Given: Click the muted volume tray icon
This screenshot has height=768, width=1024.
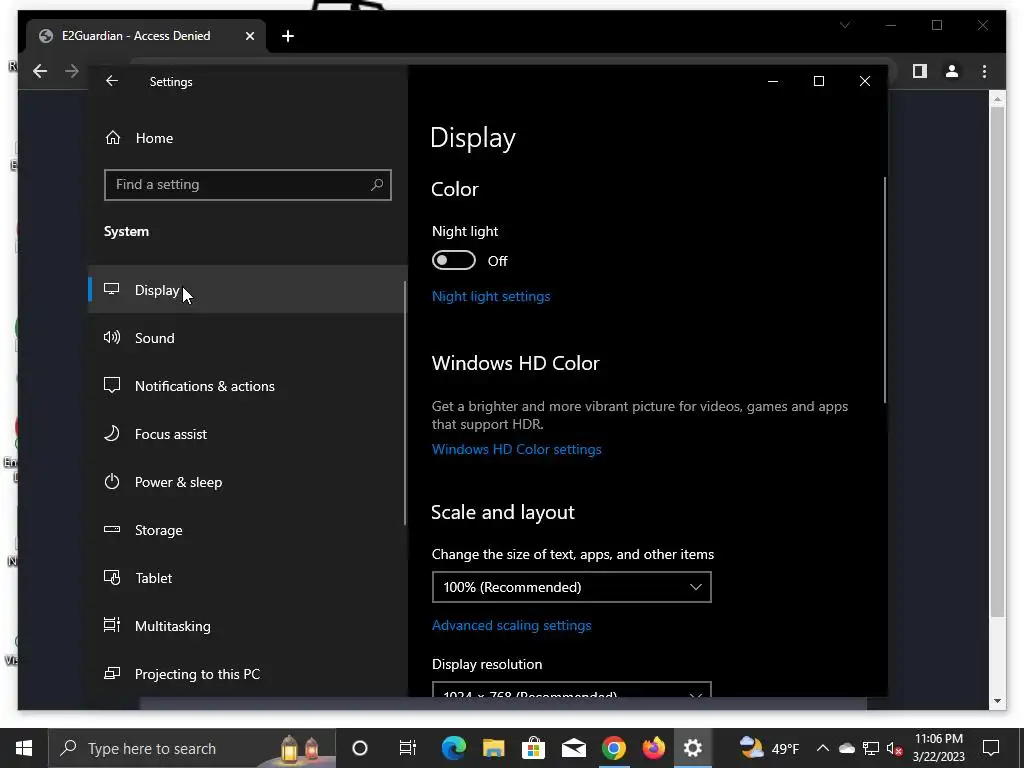Looking at the screenshot, I should click(895, 748).
